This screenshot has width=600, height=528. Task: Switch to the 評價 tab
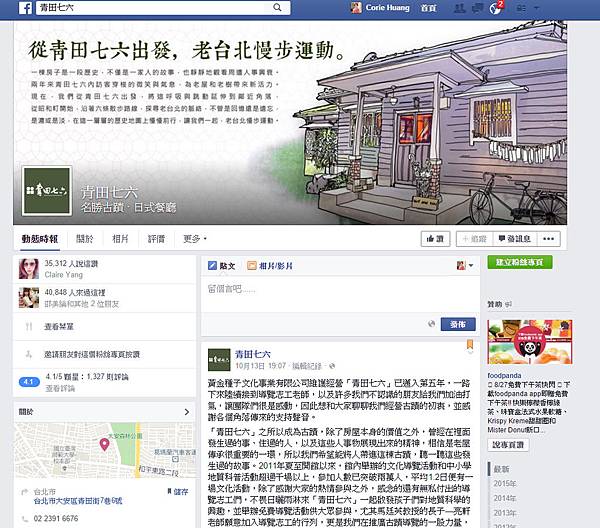coord(156,239)
